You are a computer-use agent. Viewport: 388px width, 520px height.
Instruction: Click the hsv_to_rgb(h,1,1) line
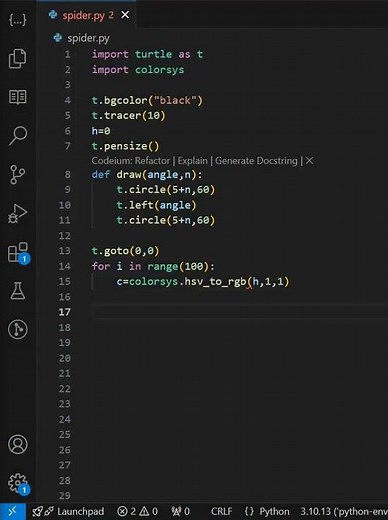203,282
